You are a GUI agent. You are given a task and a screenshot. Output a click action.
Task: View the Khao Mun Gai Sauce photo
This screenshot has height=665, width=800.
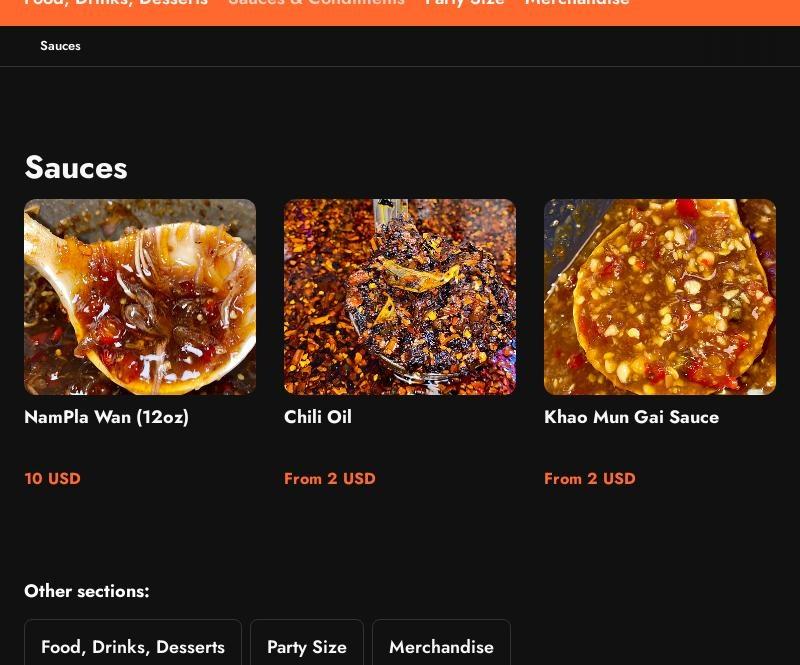(x=660, y=297)
